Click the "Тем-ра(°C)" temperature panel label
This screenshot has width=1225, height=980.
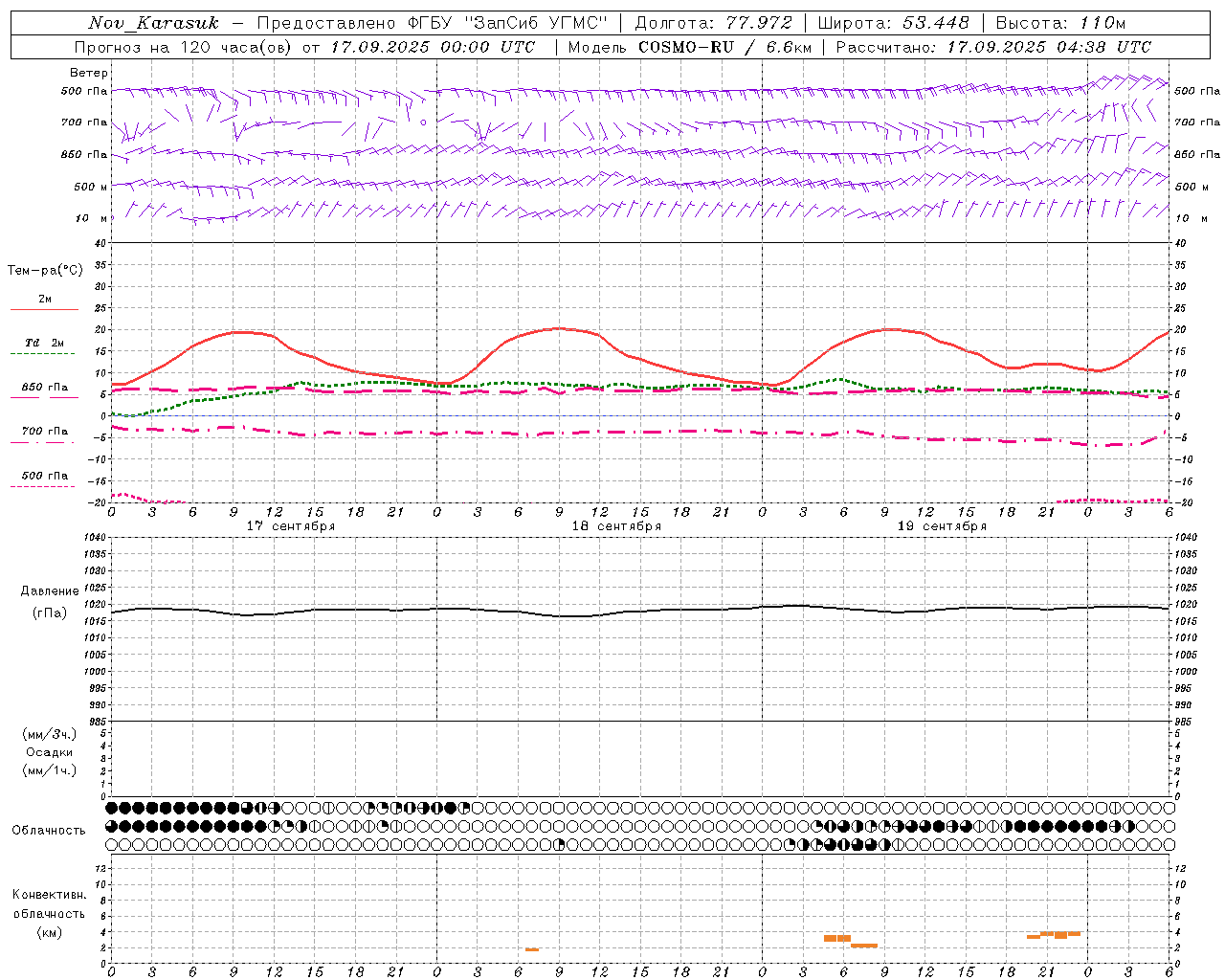pyautogui.click(x=45, y=271)
